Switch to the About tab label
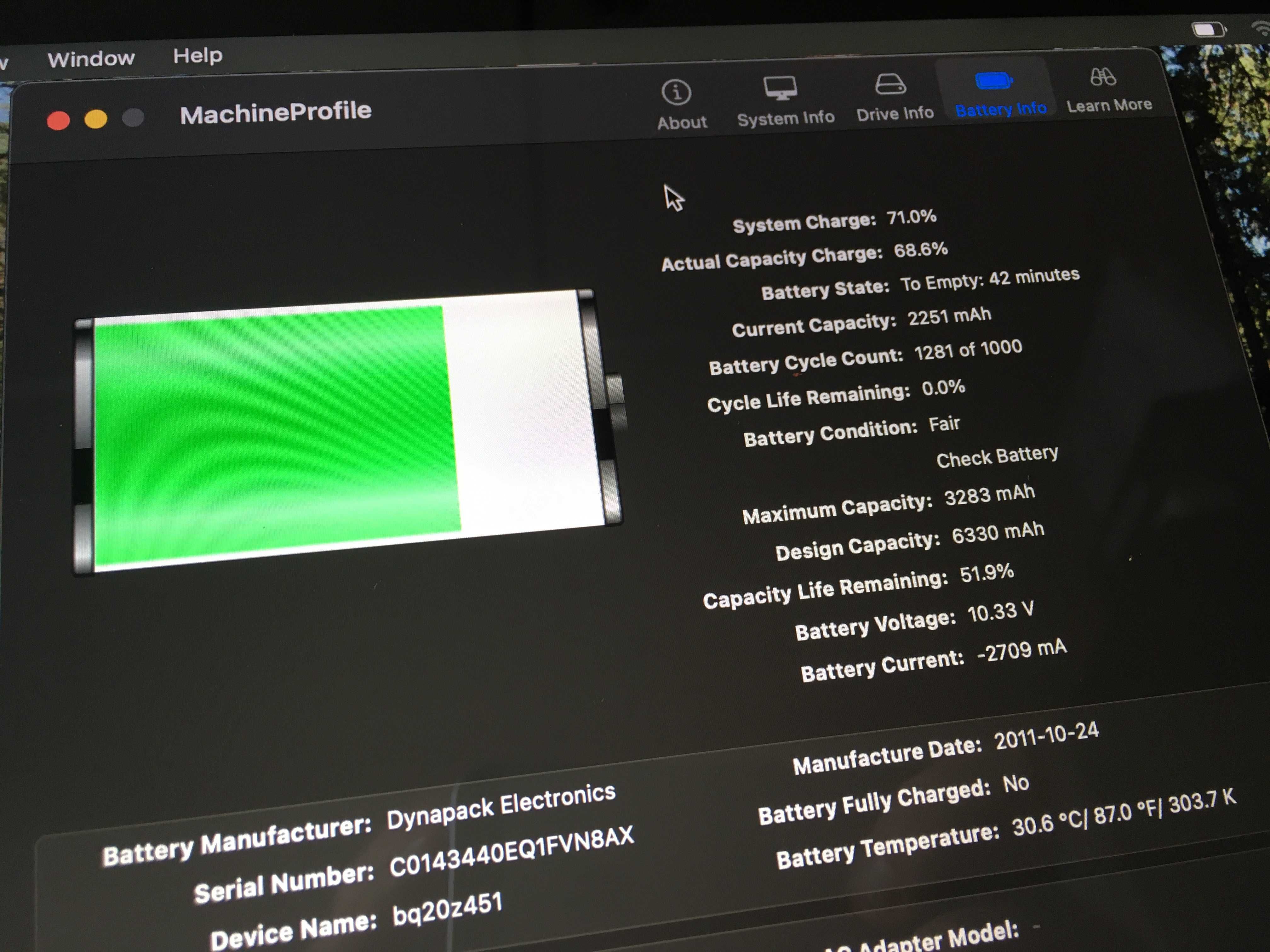 pos(682,122)
